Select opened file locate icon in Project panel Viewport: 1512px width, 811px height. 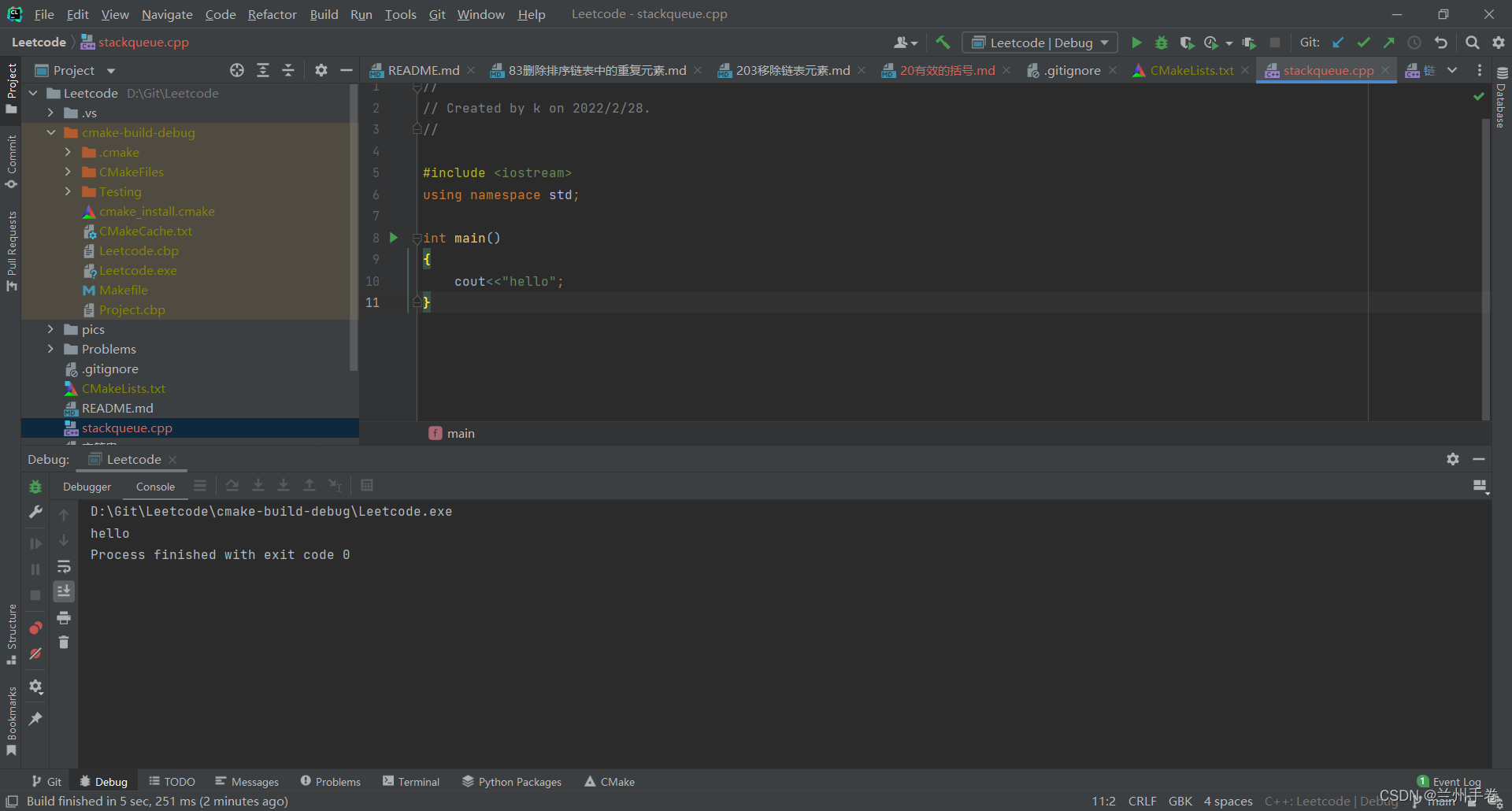coord(237,70)
